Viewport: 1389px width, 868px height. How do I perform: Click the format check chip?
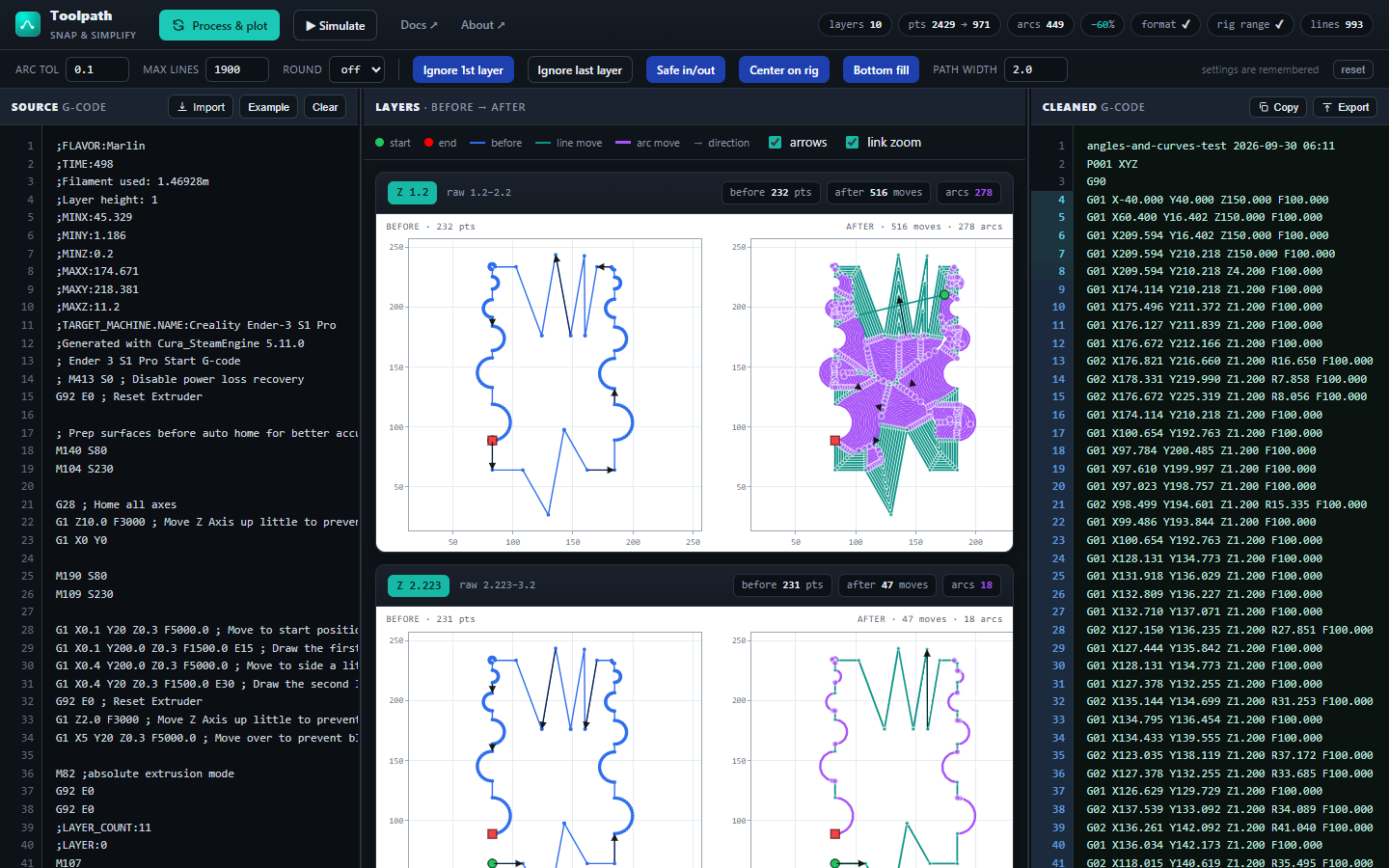tap(1165, 24)
